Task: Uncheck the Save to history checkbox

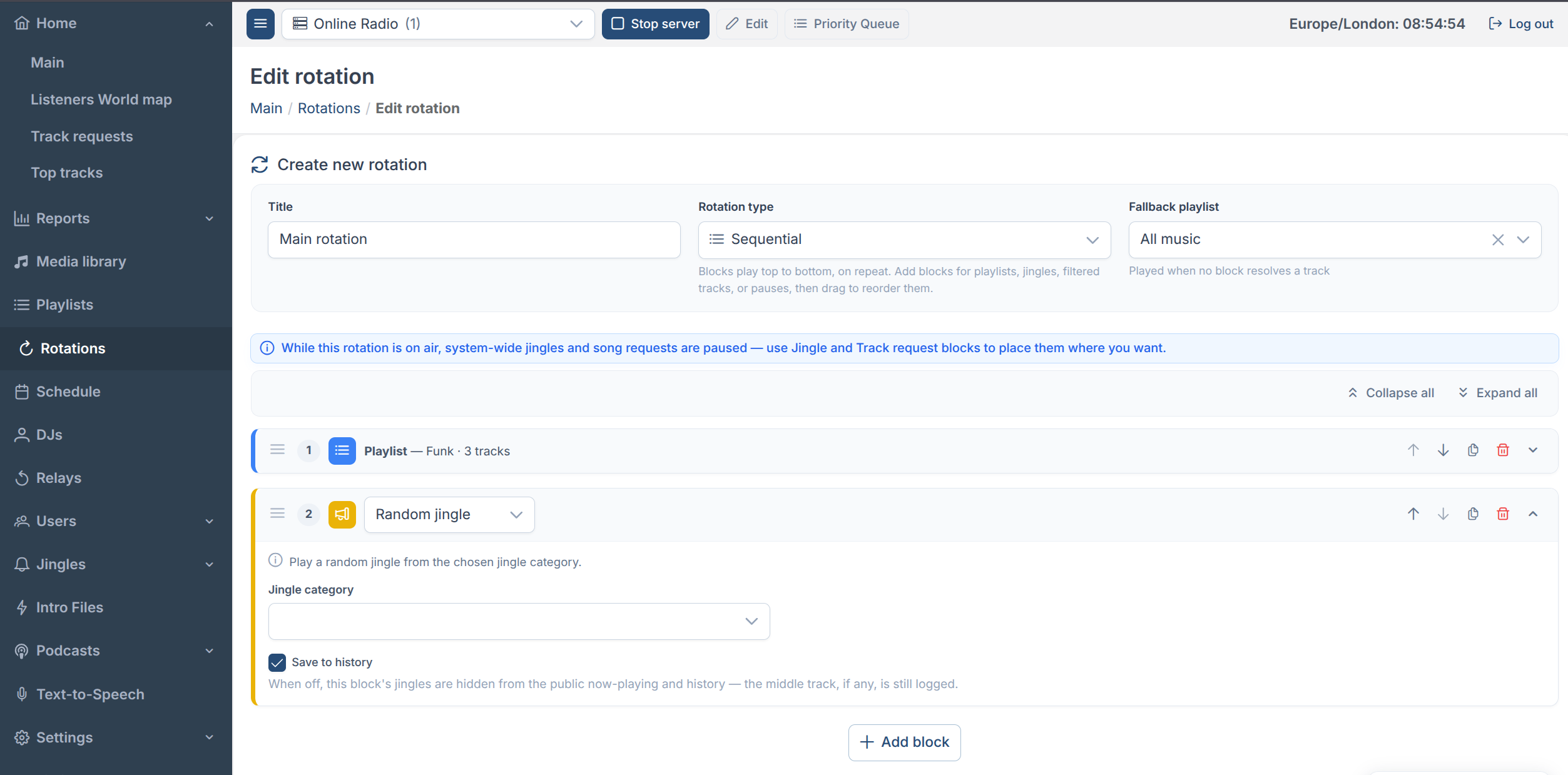Action: pyautogui.click(x=277, y=662)
